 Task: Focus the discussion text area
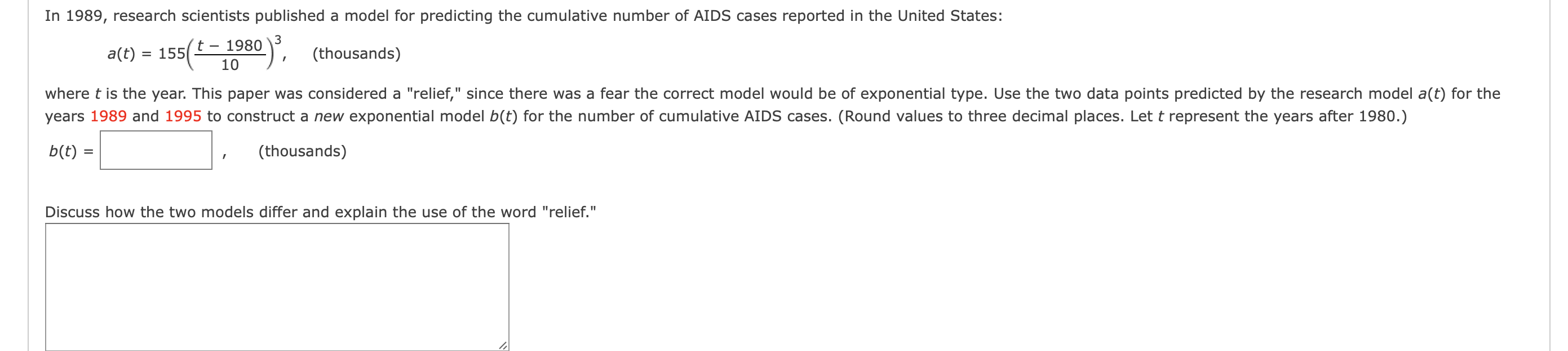[x=277, y=287]
